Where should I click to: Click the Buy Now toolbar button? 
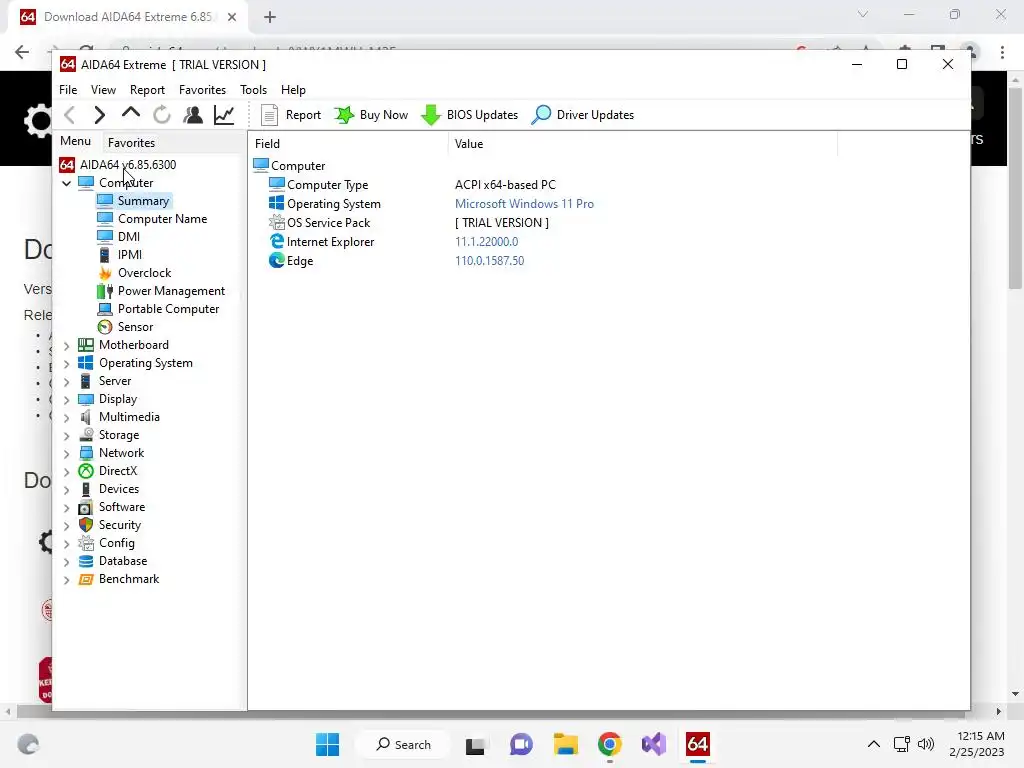click(371, 115)
